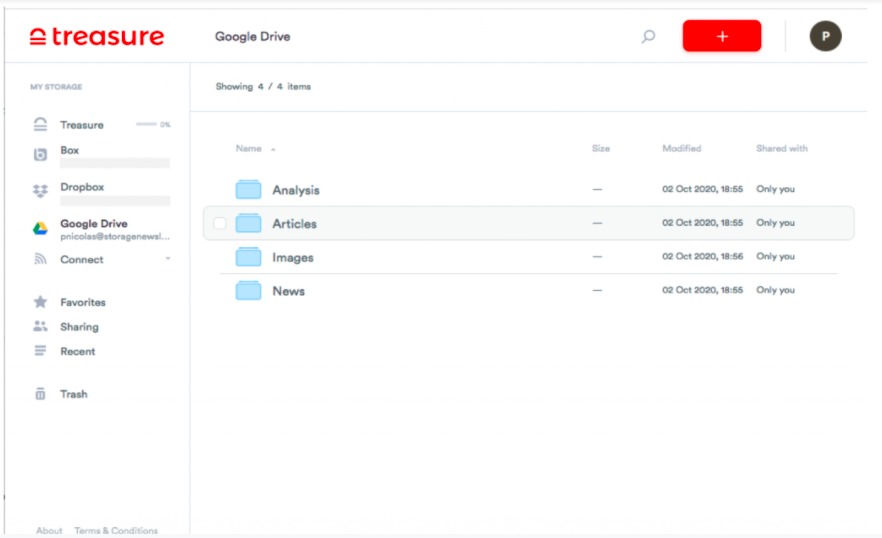
Task: Open Recent in sidebar
Action: [78, 351]
